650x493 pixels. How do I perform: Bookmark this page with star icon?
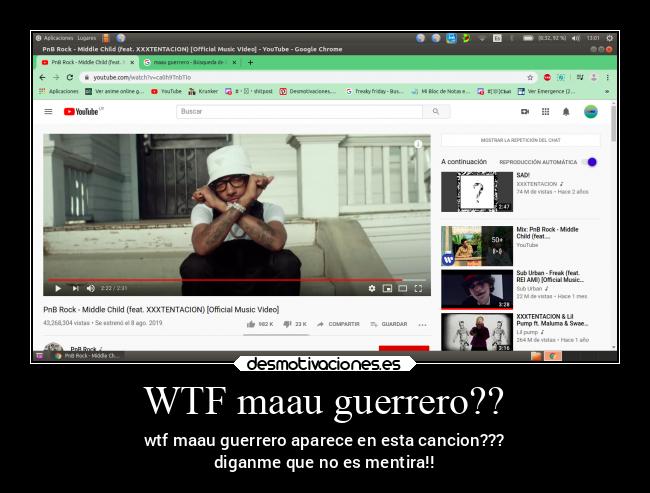pos(530,78)
